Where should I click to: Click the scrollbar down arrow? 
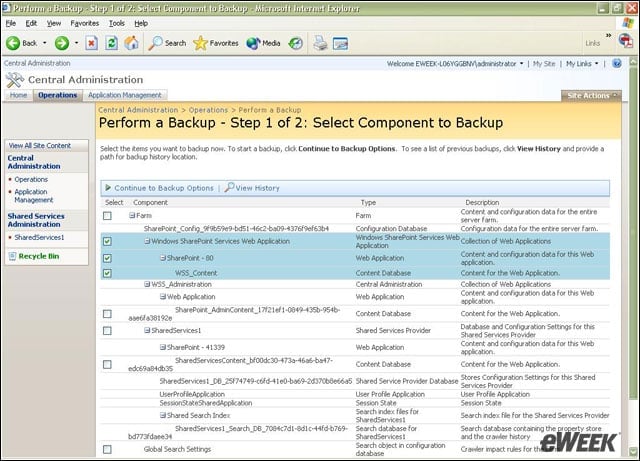[633, 452]
